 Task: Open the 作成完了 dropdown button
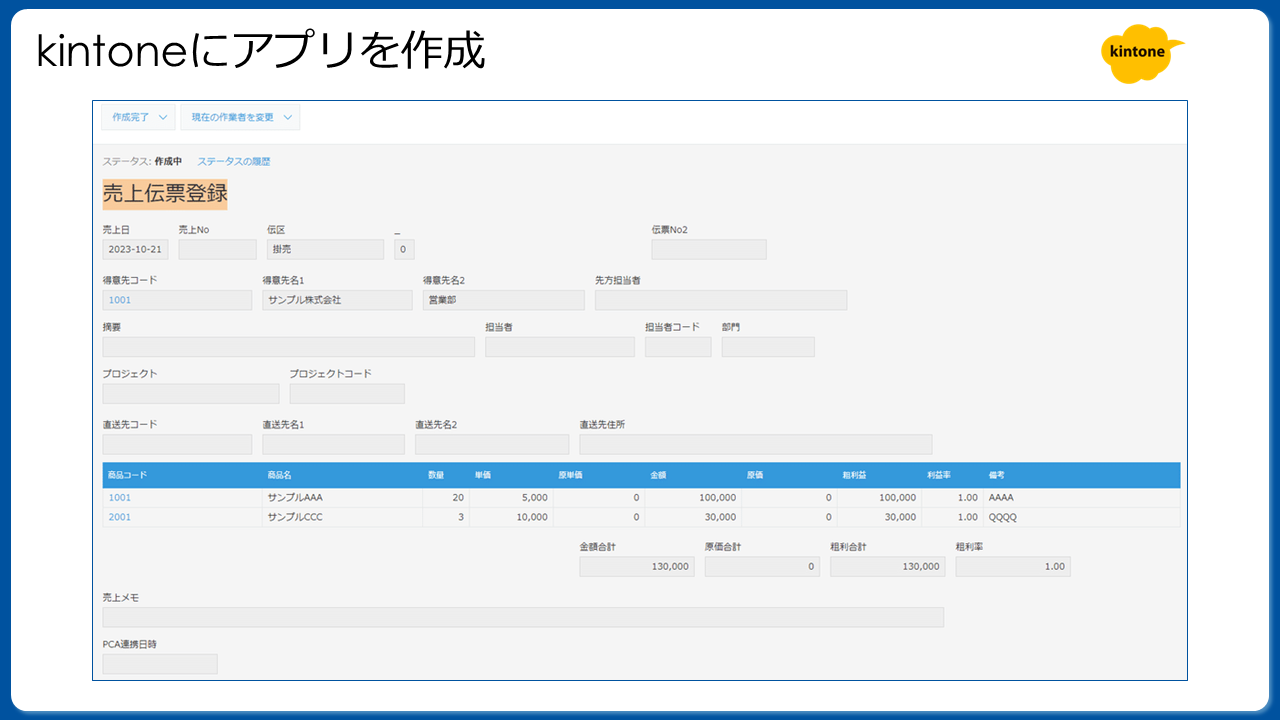click(x=139, y=117)
